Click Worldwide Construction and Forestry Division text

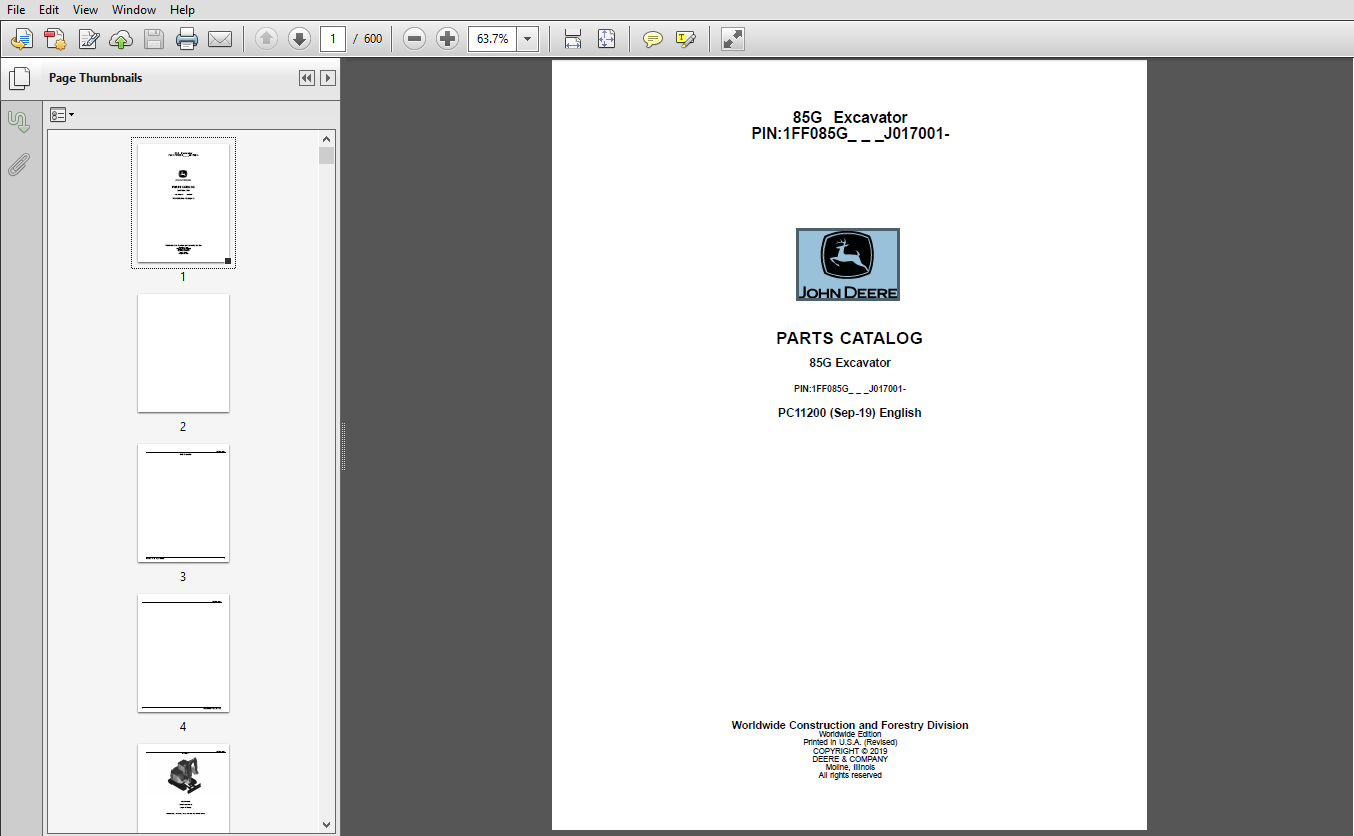850,725
